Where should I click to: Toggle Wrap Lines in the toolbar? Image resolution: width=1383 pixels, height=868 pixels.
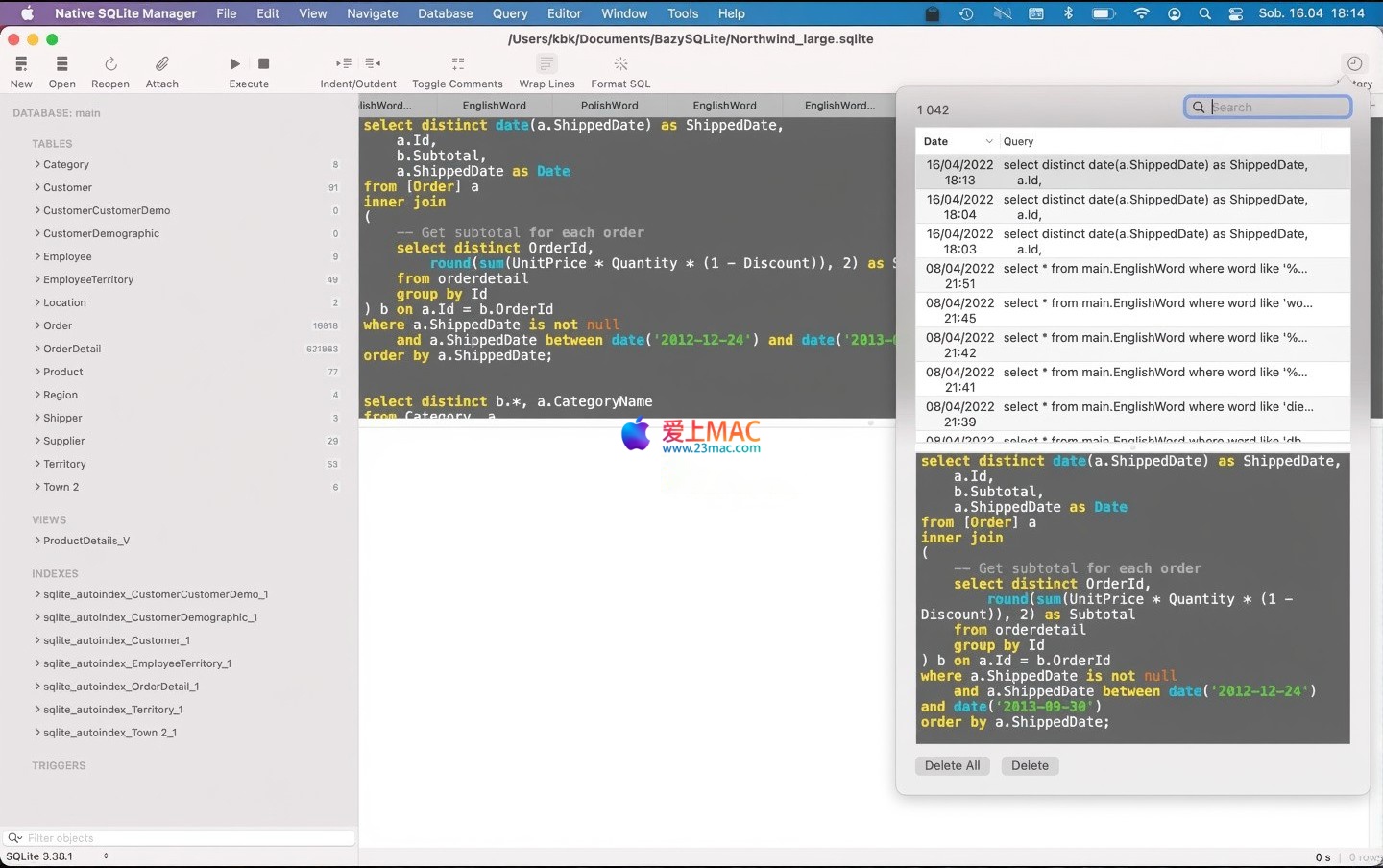[x=546, y=64]
